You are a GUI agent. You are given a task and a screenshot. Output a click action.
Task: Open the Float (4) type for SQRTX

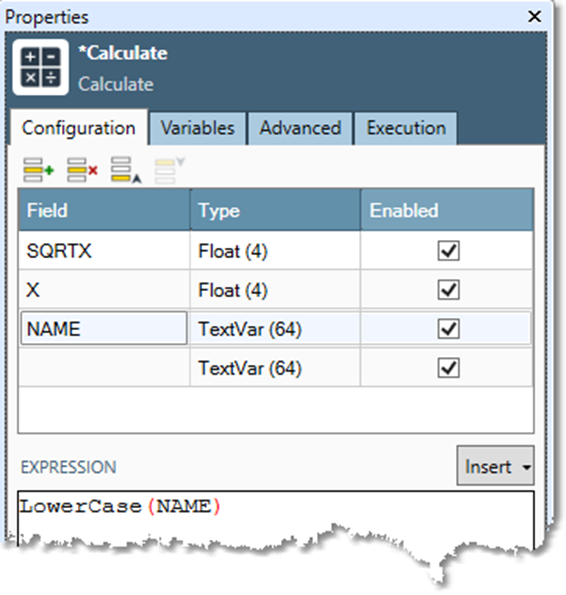[275, 251]
